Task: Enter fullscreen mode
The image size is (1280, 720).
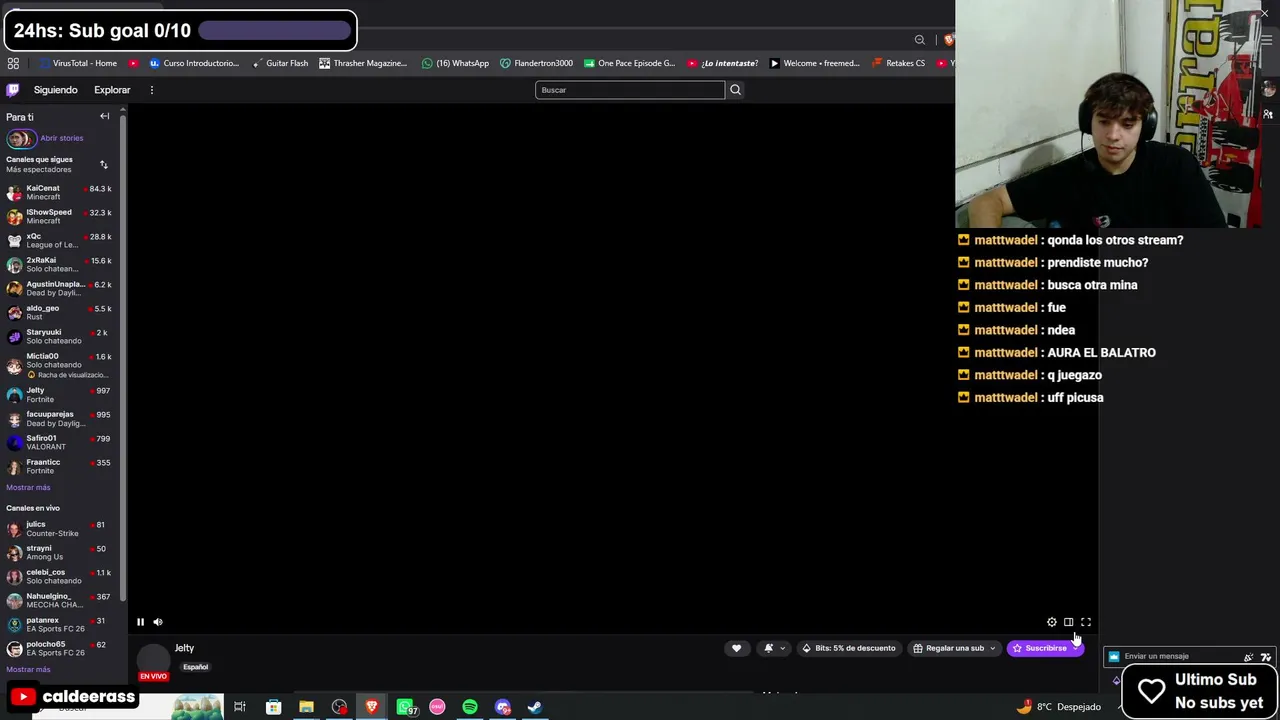Action: [1085, 622]
